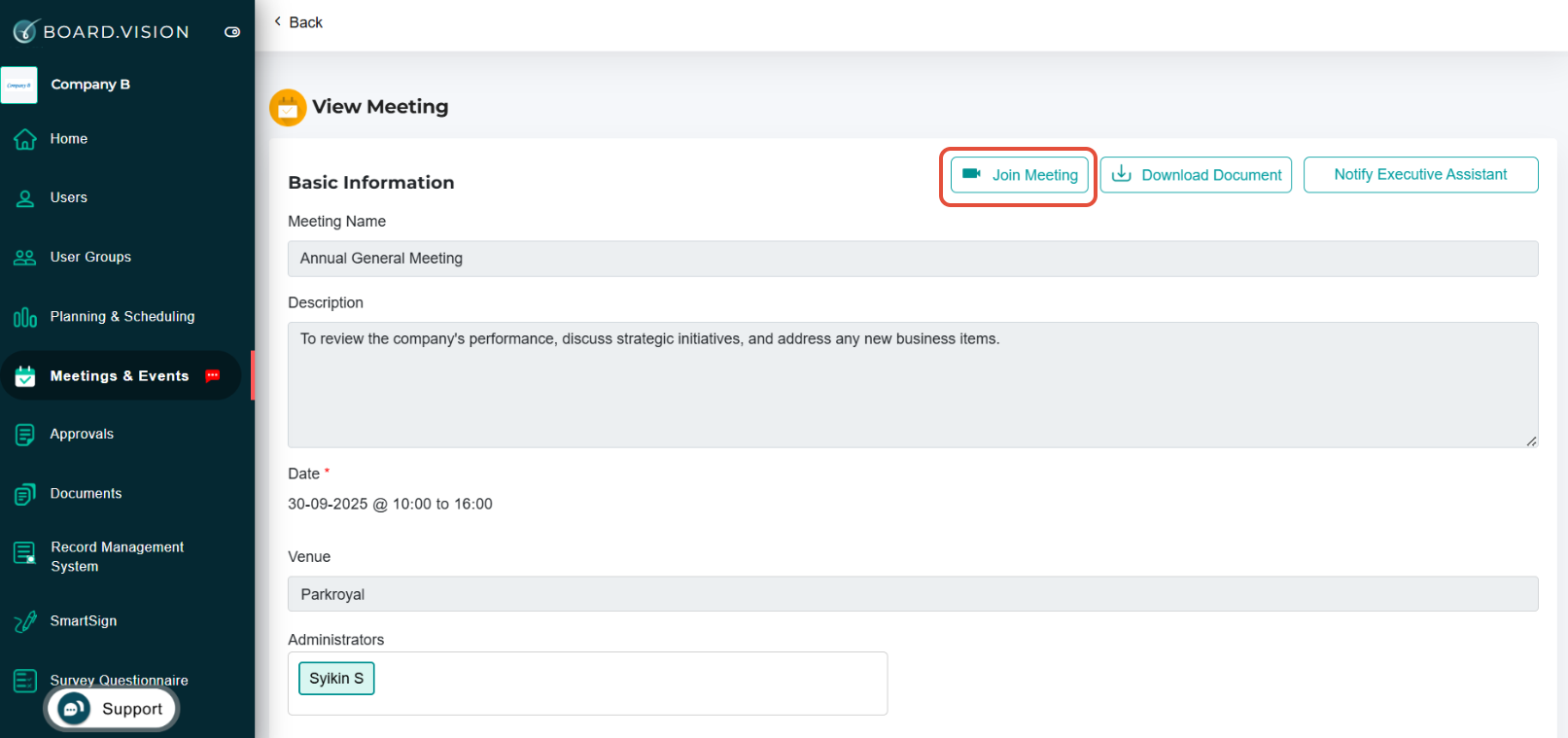
Task: Click the Venue field showing Parkroyal
Action: click(913, 594)
